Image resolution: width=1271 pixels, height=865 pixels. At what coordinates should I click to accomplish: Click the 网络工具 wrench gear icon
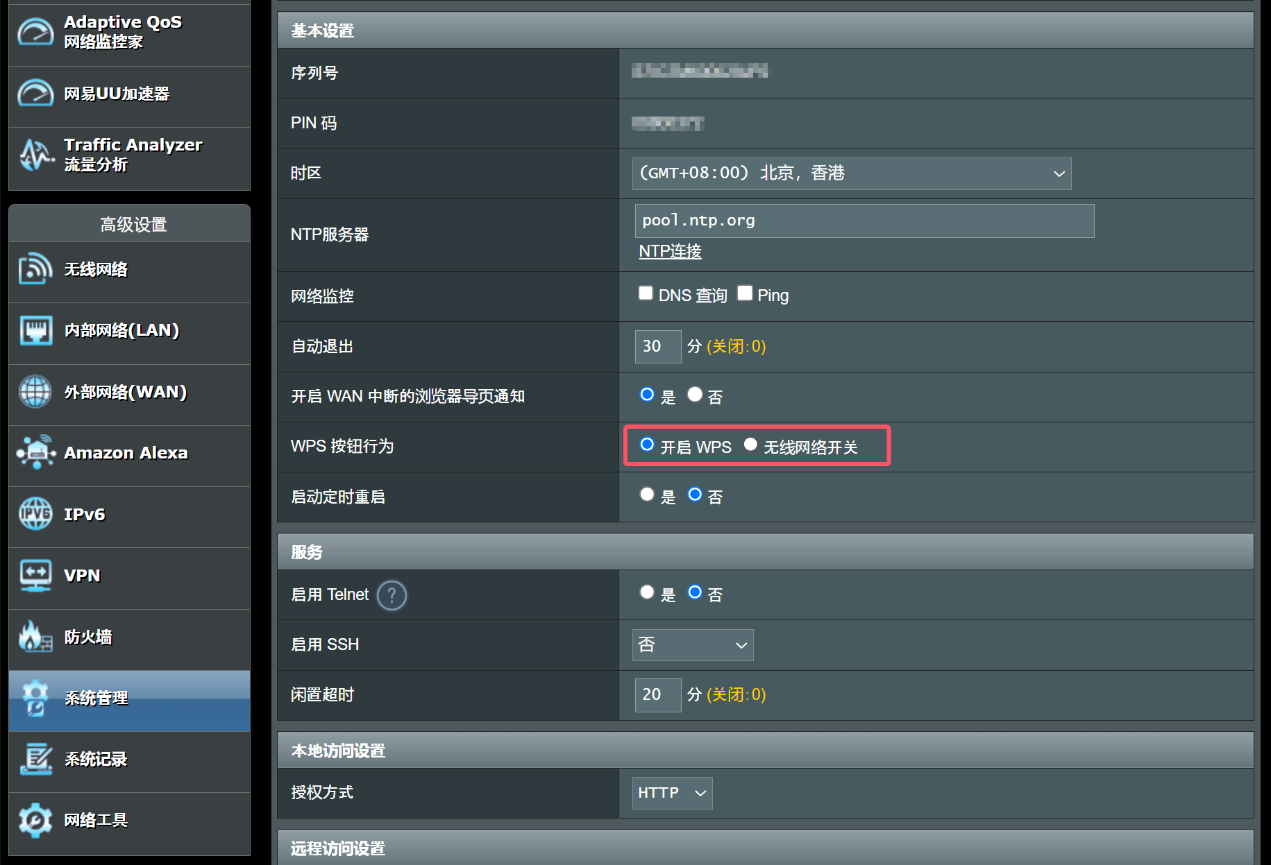(36, 820)
